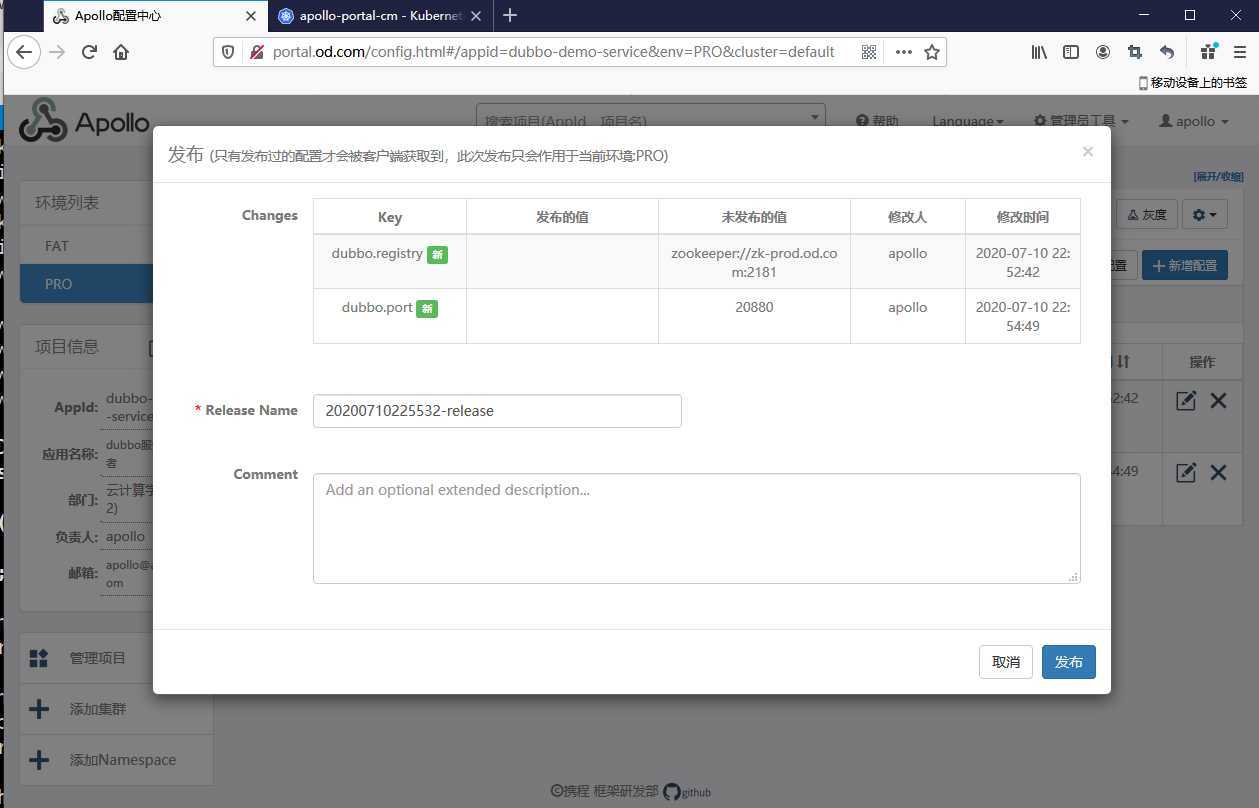Click the 环境列表 panel heading
1259x808 pixels.
point(67,203)
